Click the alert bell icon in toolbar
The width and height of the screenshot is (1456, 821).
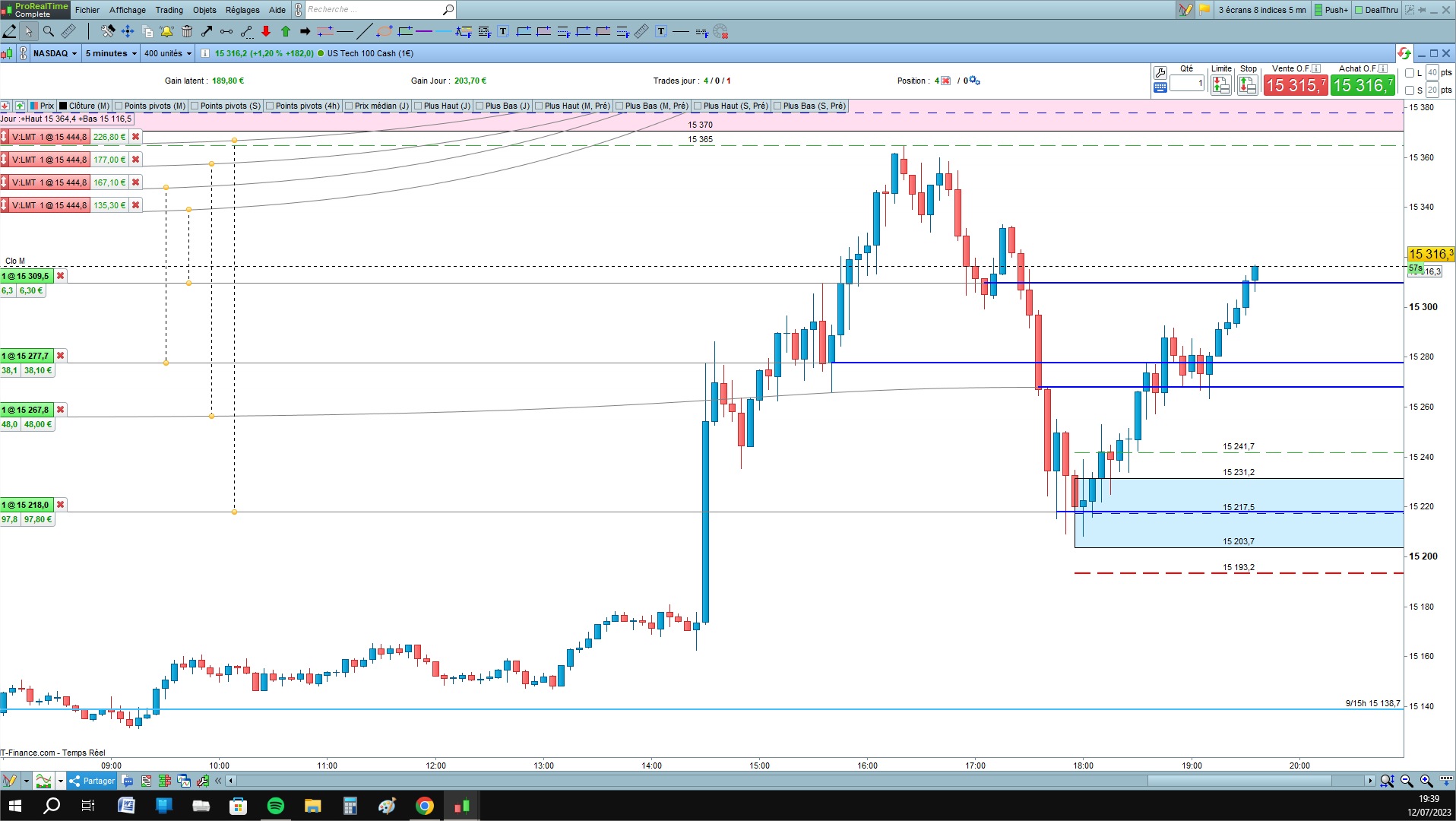tap(166, 31)
